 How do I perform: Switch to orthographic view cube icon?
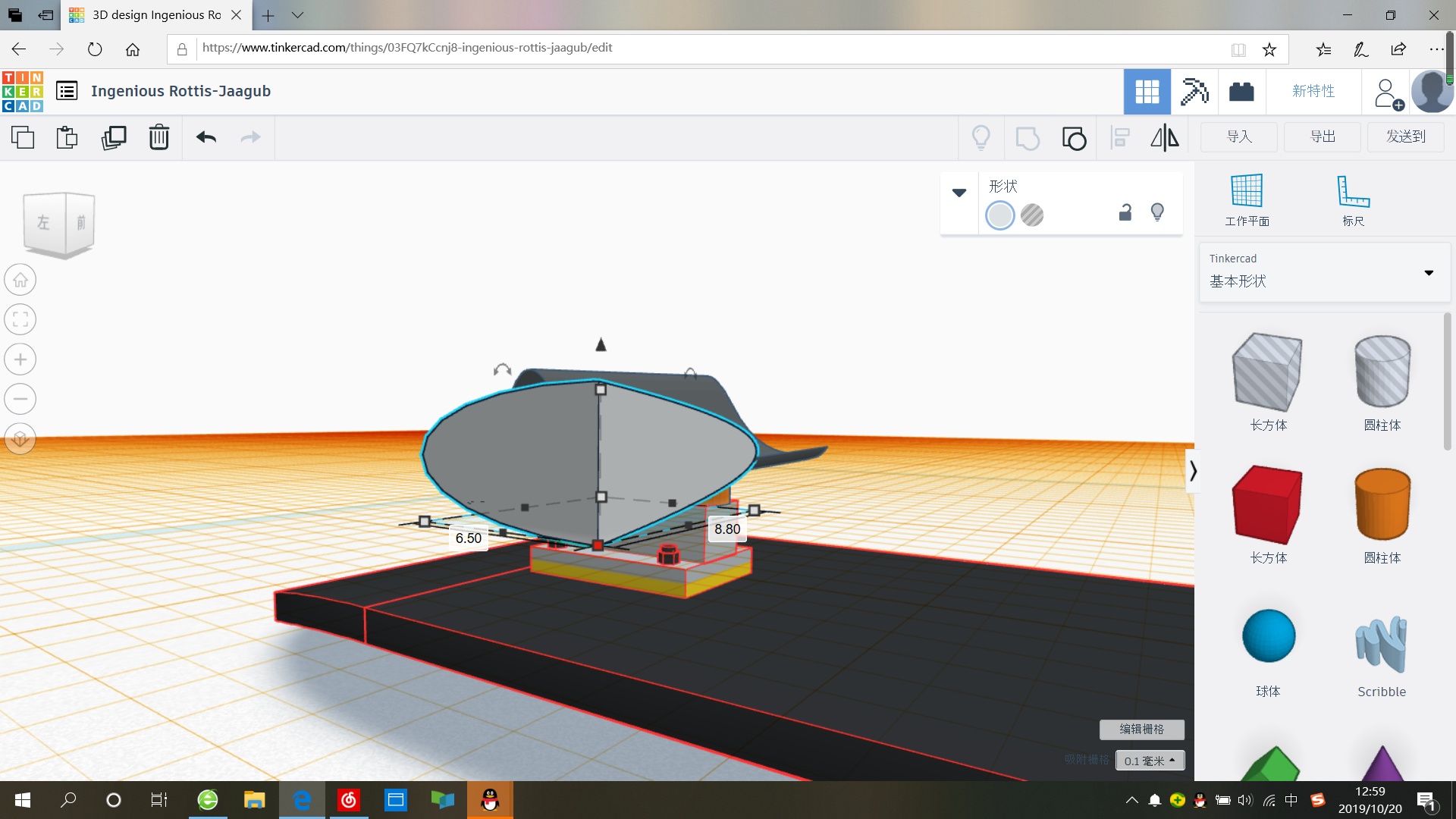click(20, 438)
